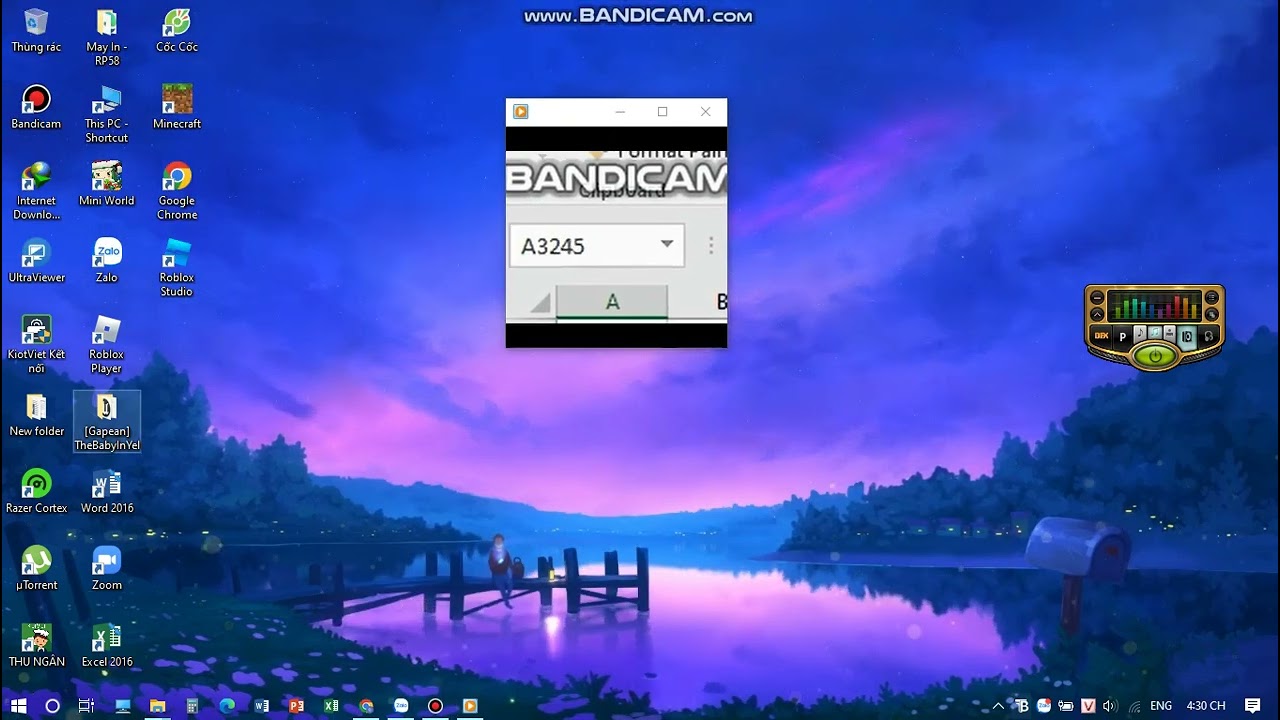
Task: Show hidden system tray icons
Action: click(998, 706)
